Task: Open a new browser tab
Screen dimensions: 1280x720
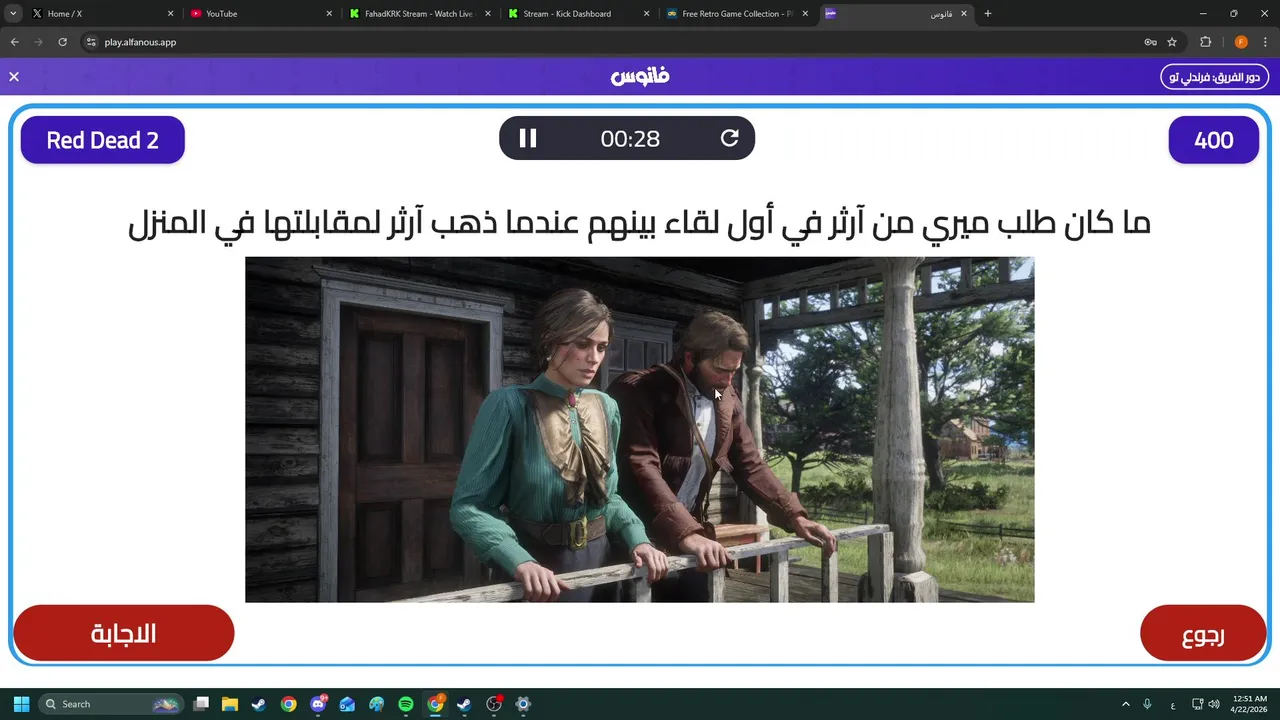Action: [x=988, y=14]
